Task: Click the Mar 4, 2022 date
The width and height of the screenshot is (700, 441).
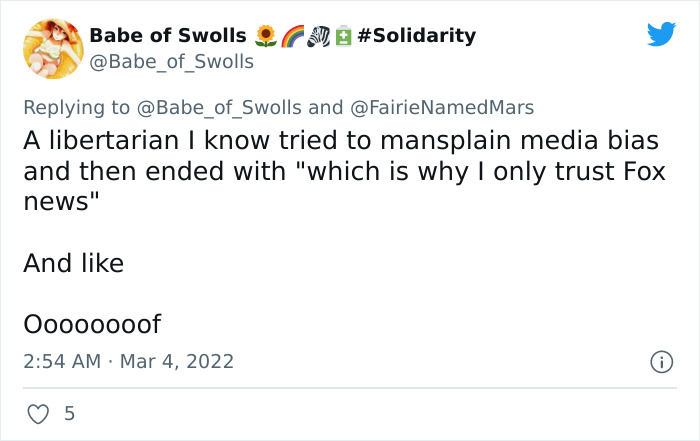Action: pyautogui.click(x=177, y=362)
